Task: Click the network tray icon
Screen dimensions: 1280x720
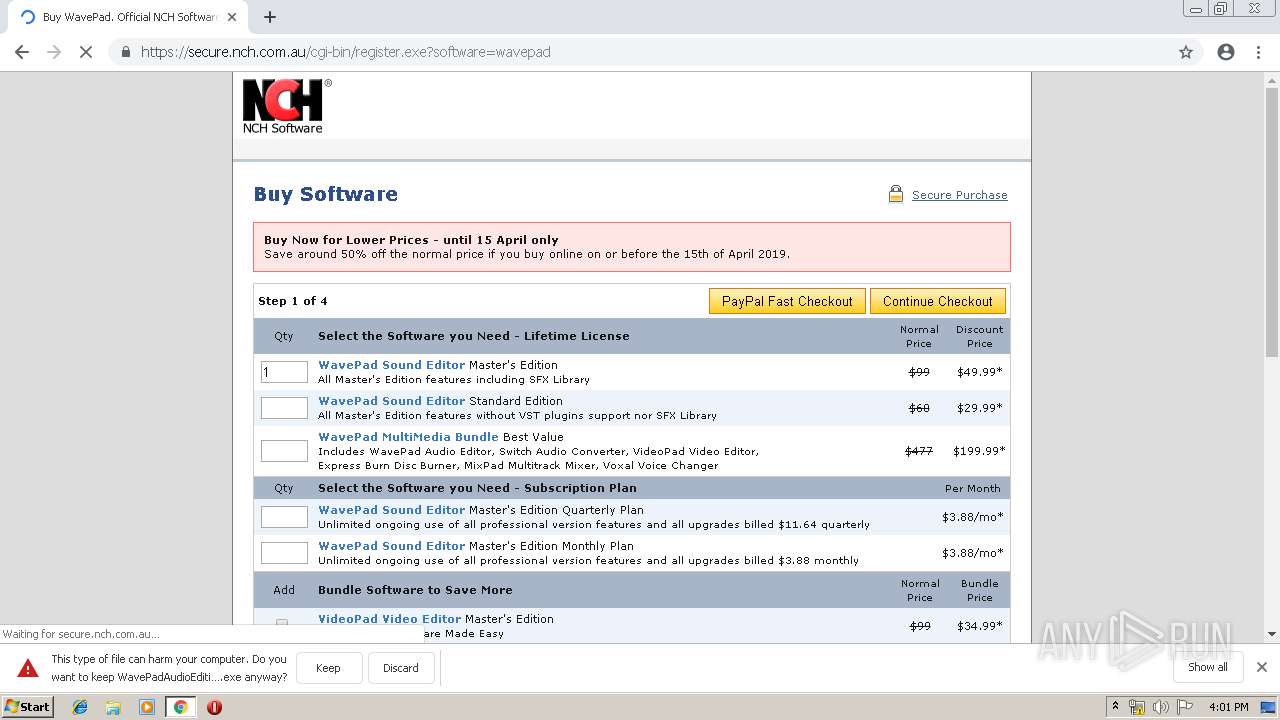Action: (1137, 707)
